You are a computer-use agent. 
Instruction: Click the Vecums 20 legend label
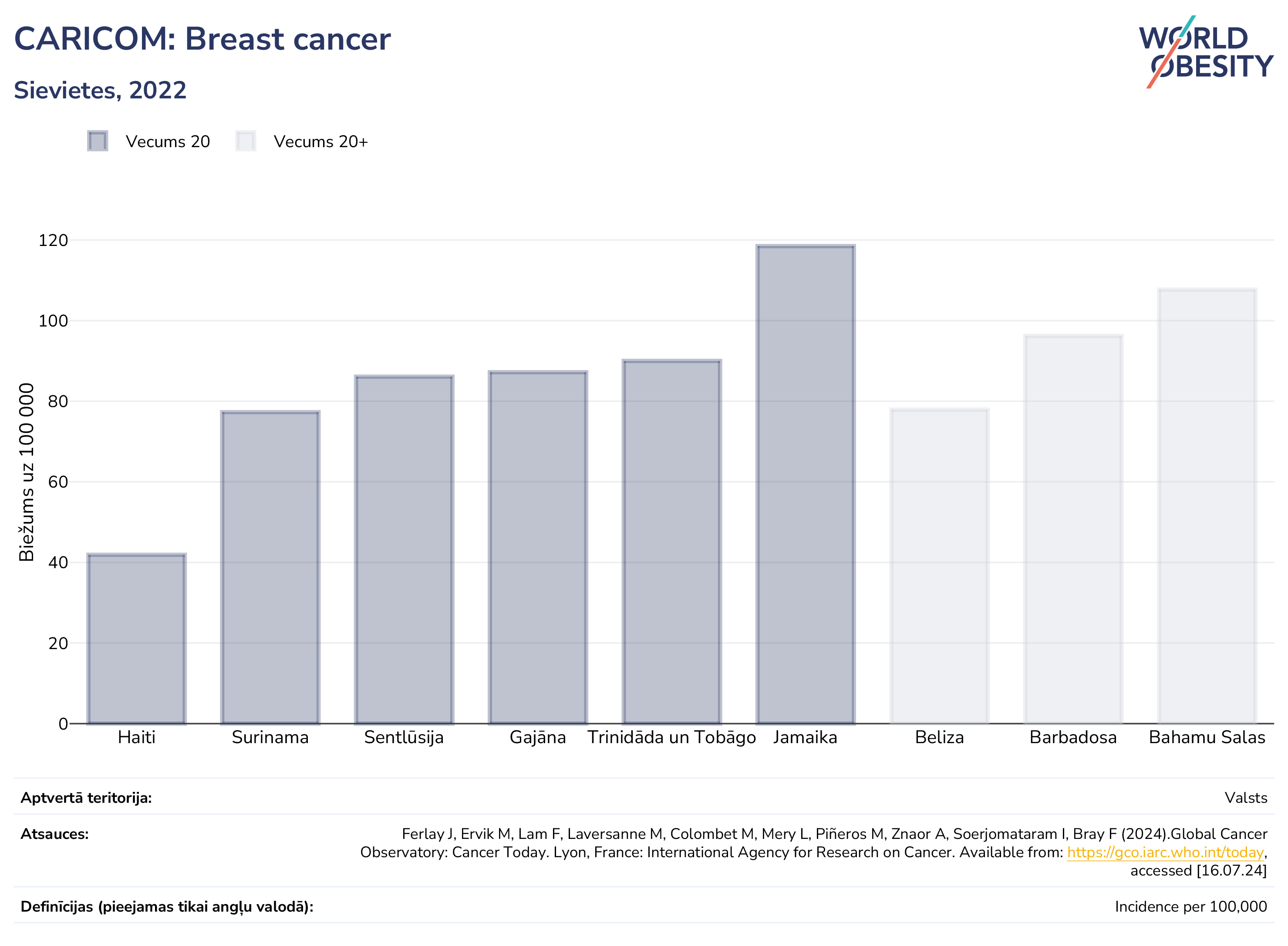168,141
